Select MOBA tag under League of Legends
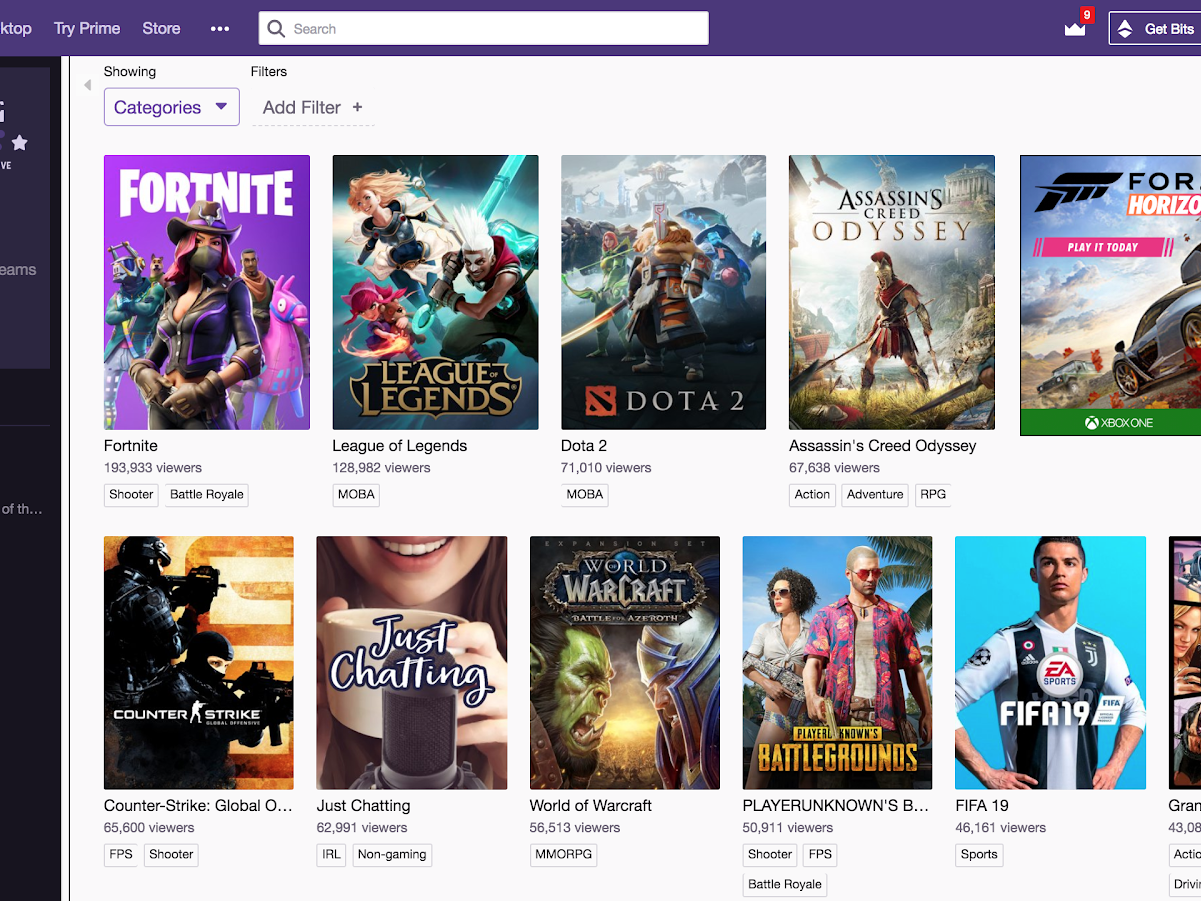The height and width of the screenshot is (901, 1201). (356, 494)
